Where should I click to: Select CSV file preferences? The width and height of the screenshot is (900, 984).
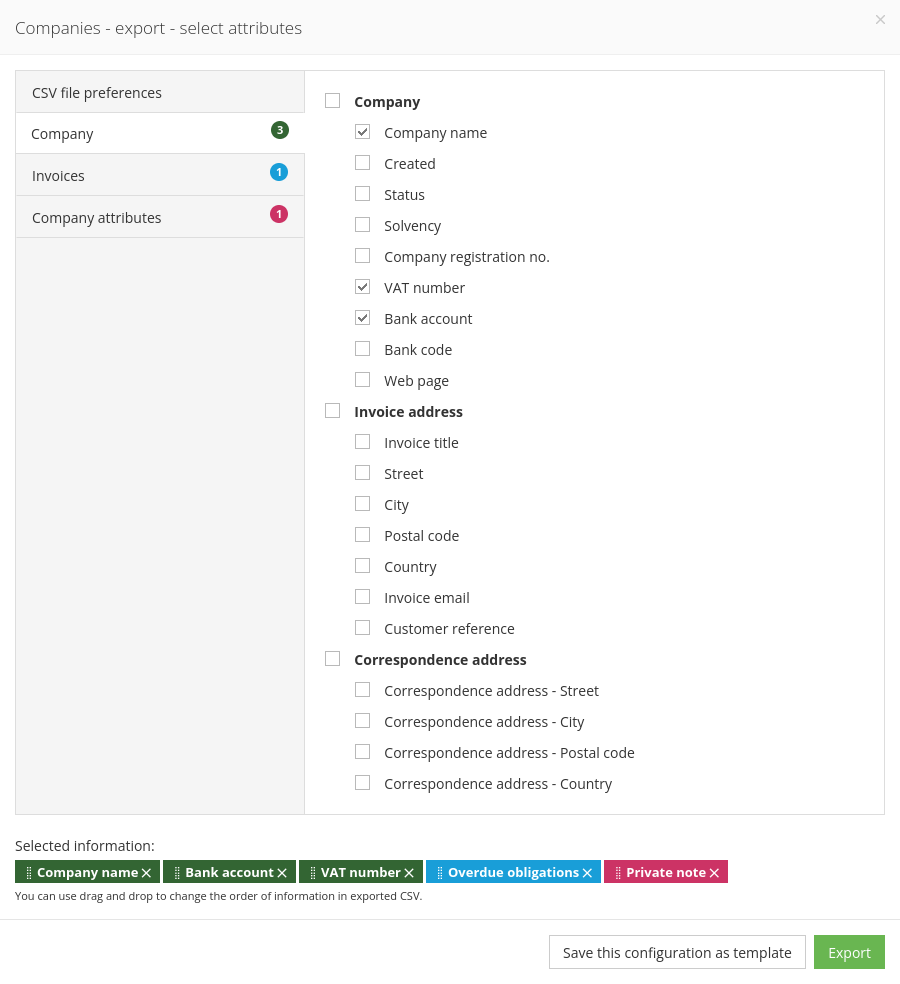point(160,92)
